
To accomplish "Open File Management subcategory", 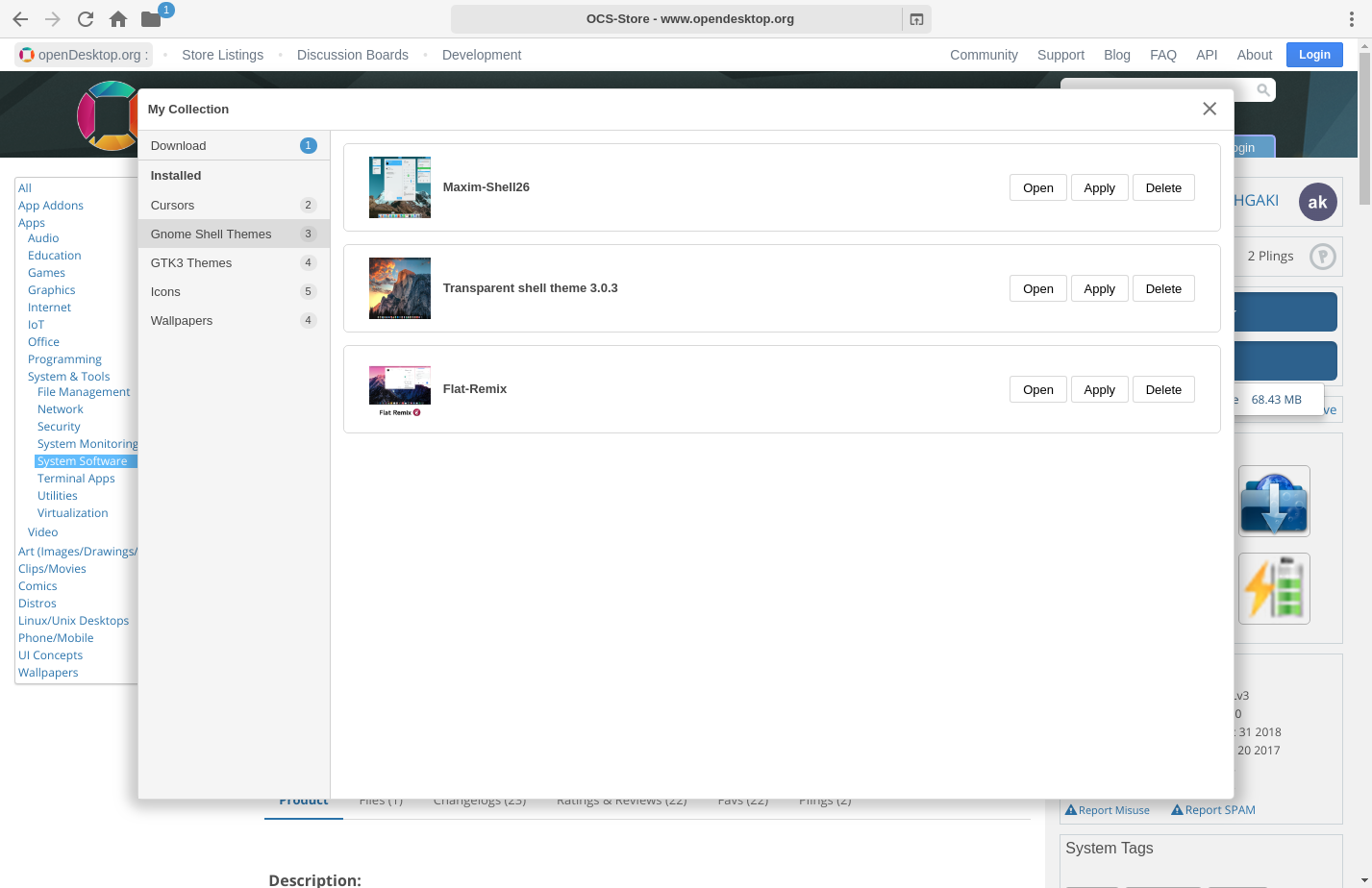I will click(x=84, y=392).
